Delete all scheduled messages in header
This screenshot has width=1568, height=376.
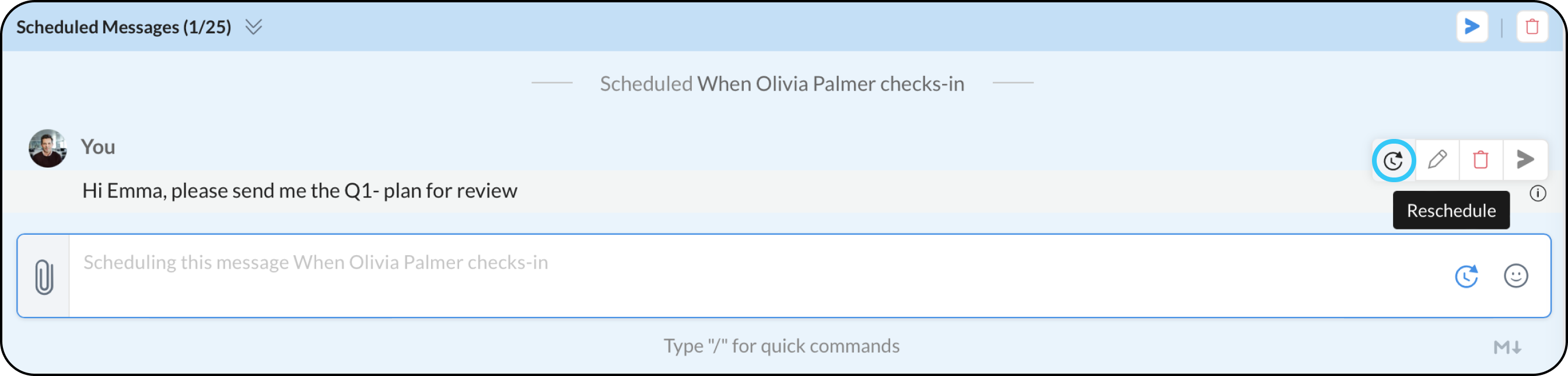[x=1531, y=27]
